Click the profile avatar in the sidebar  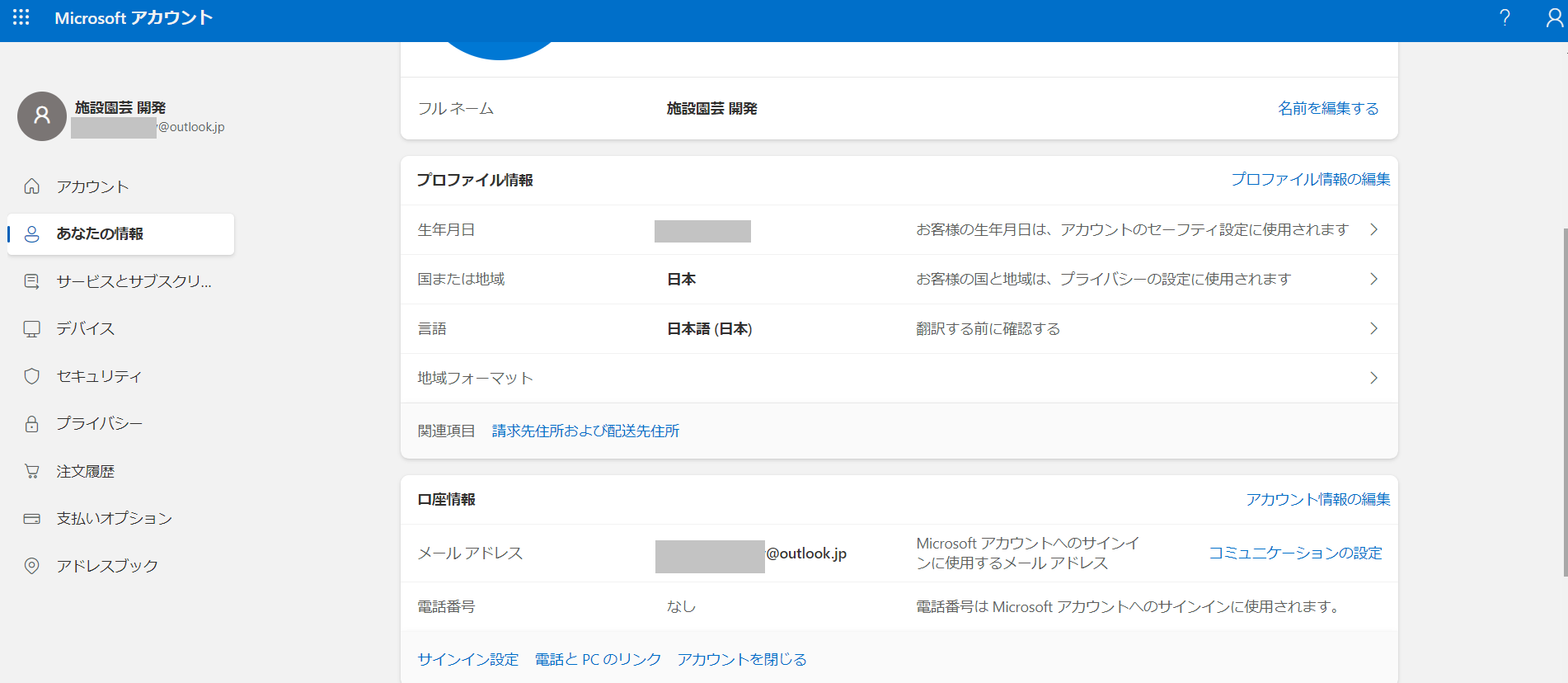click(42, 116)
